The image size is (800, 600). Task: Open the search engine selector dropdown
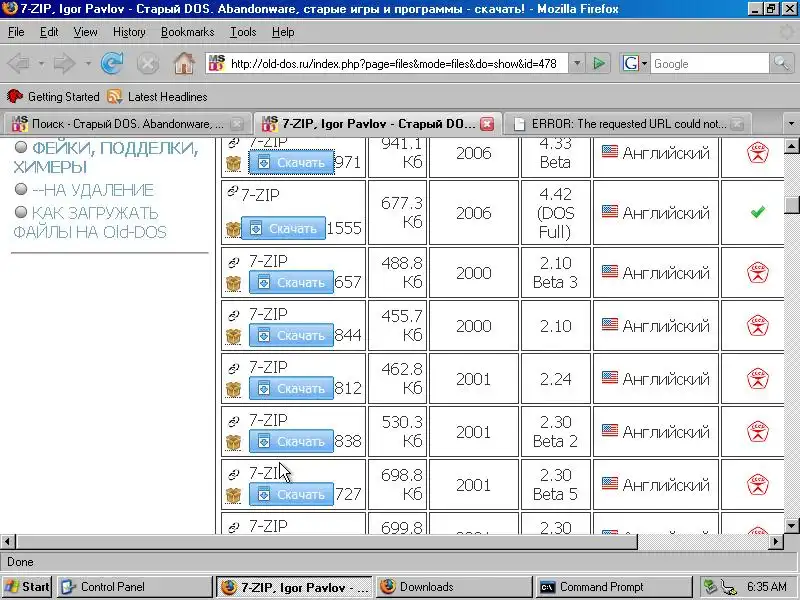pos(644,64)
